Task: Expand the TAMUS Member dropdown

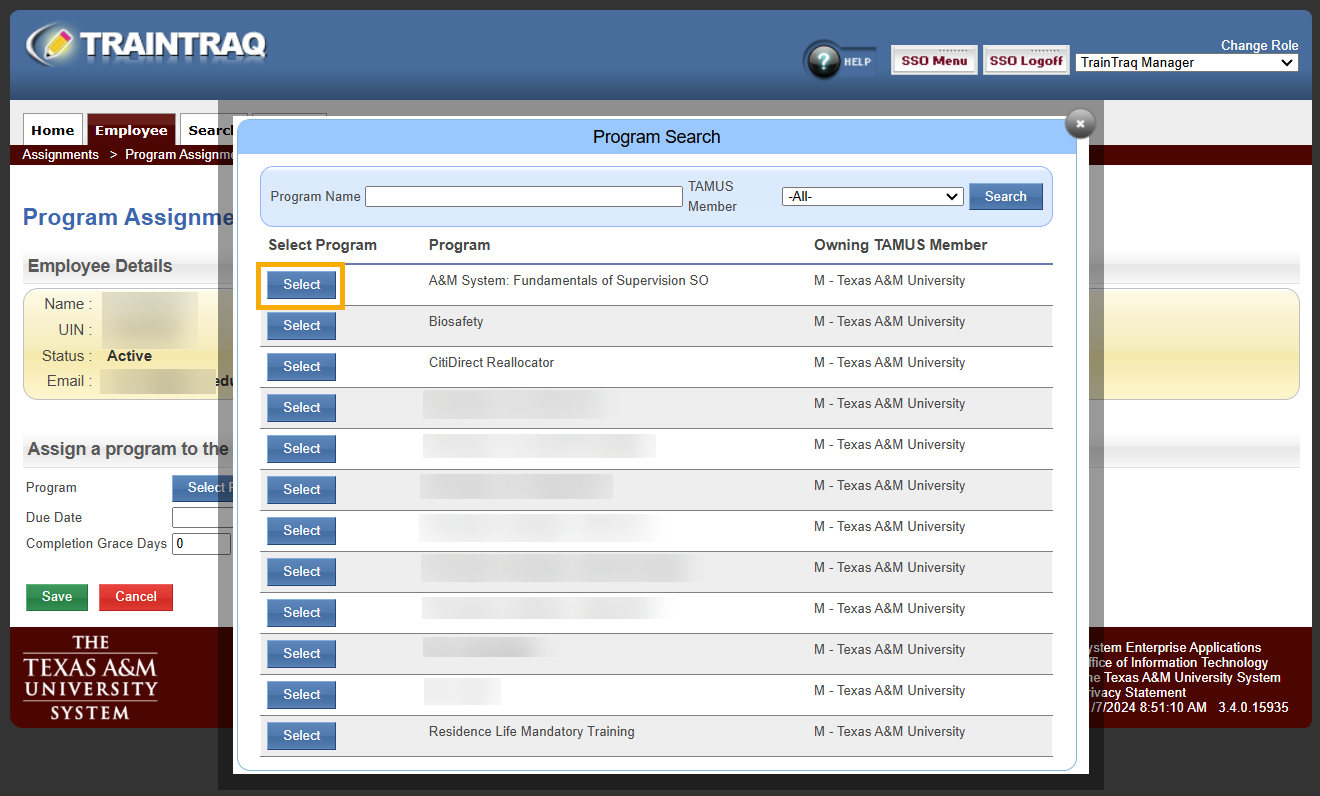Action: pyautogui.click(x=872, y=197)
